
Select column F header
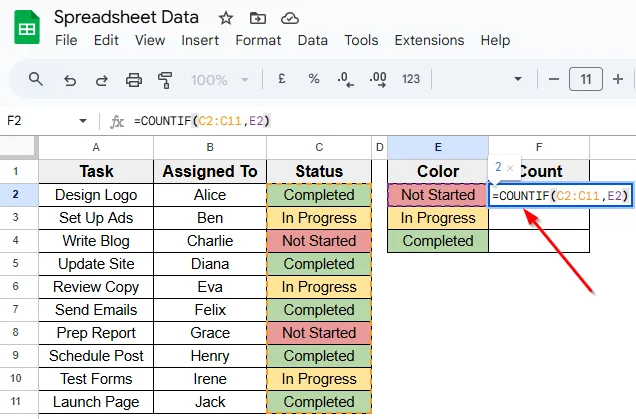tap(539, 147)
